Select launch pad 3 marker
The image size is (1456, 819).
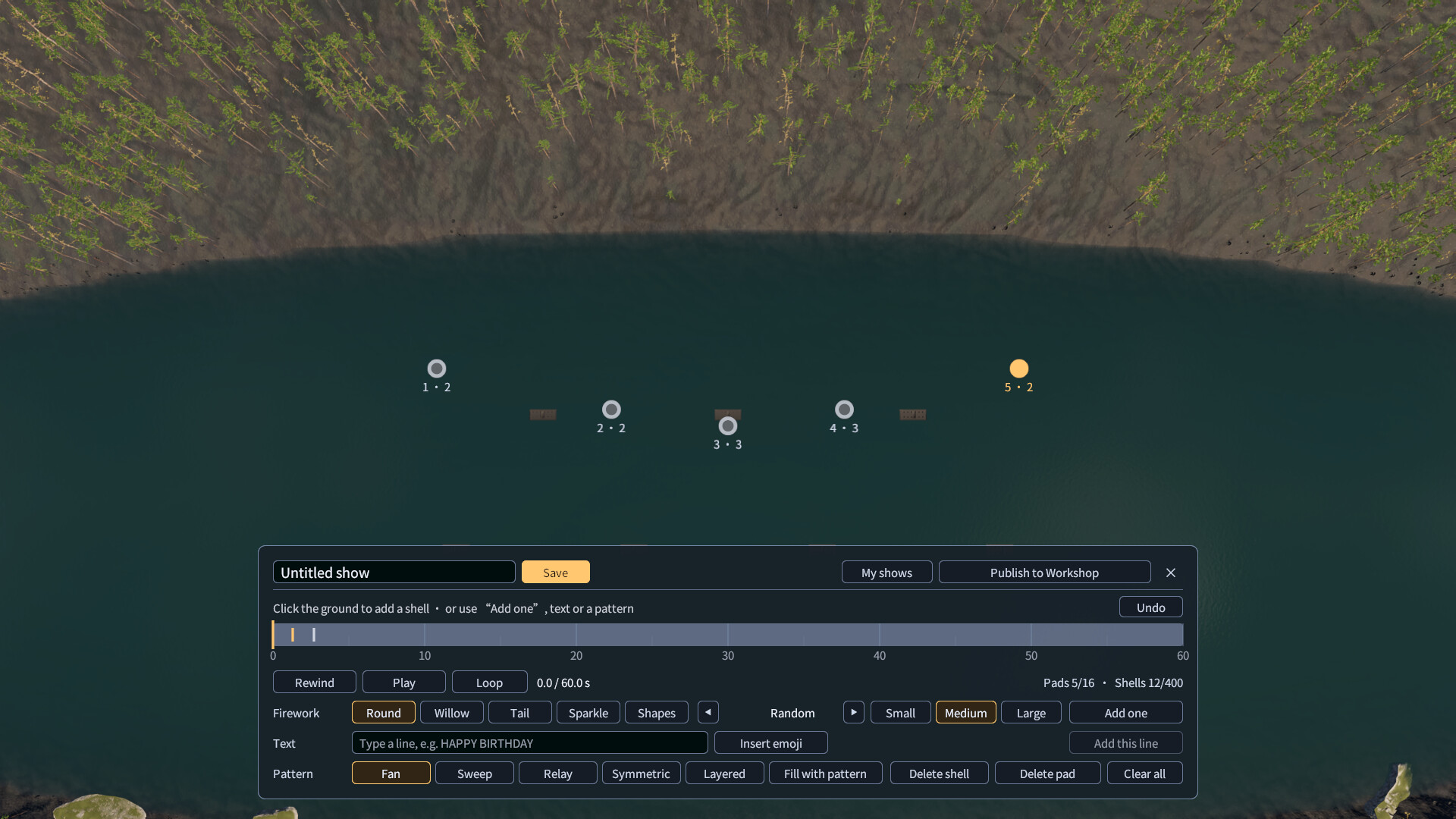(x=728, y=426)
